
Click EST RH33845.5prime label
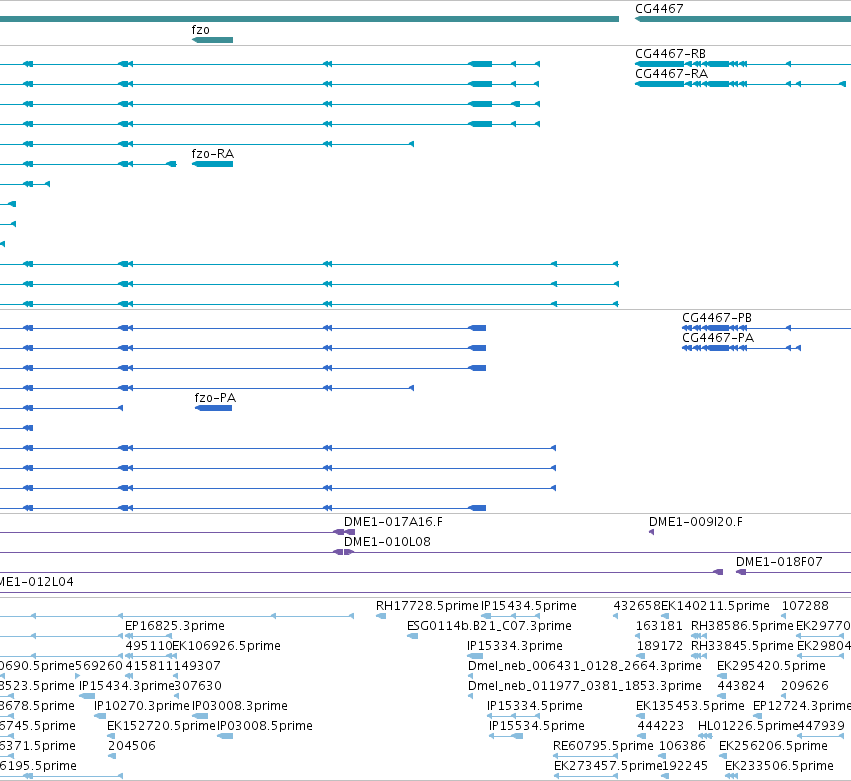tap(742, 646)
